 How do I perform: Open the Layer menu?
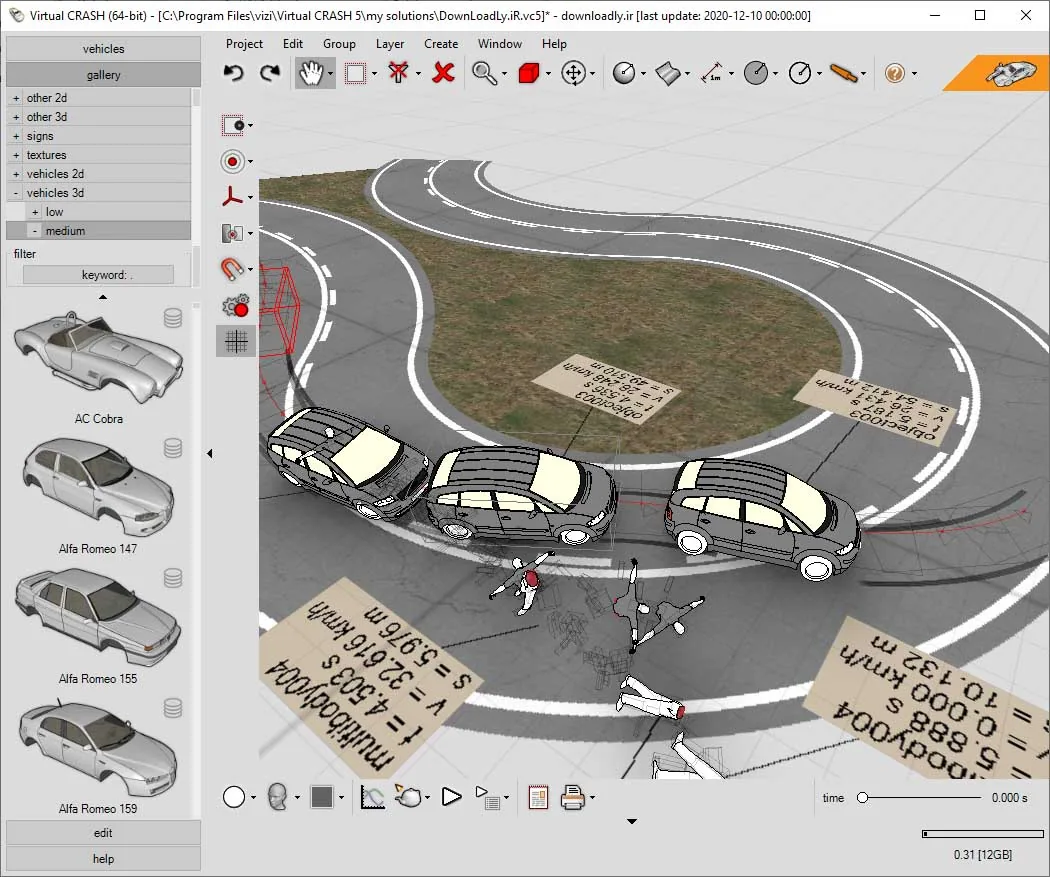click(390, 44)
